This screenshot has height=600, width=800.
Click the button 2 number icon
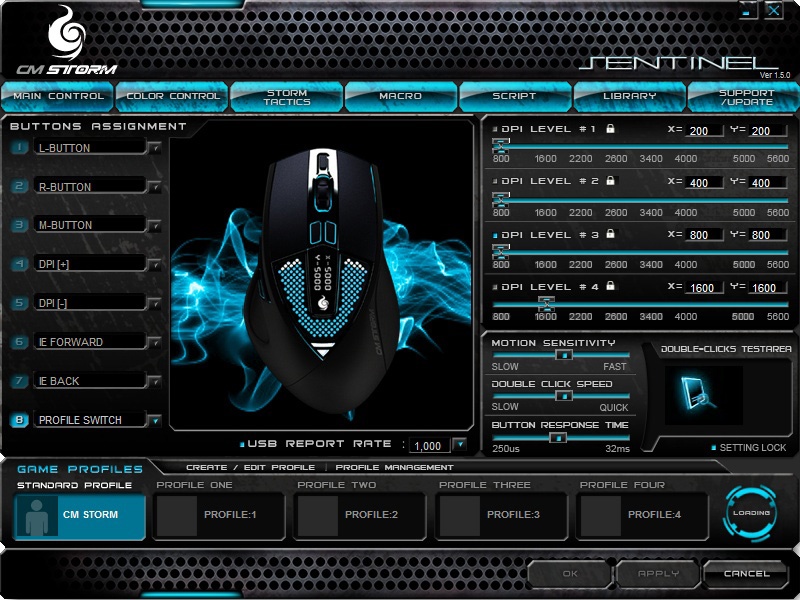tap(19, 186)
